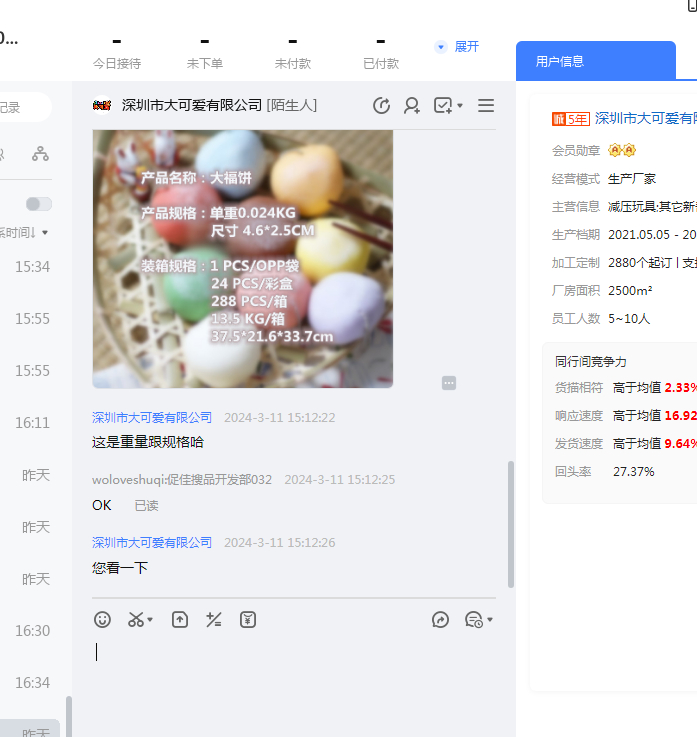Open the 大福饼 product image
Image resolution: width=697 pixels, height=737 pixels.
coord(243,258)
